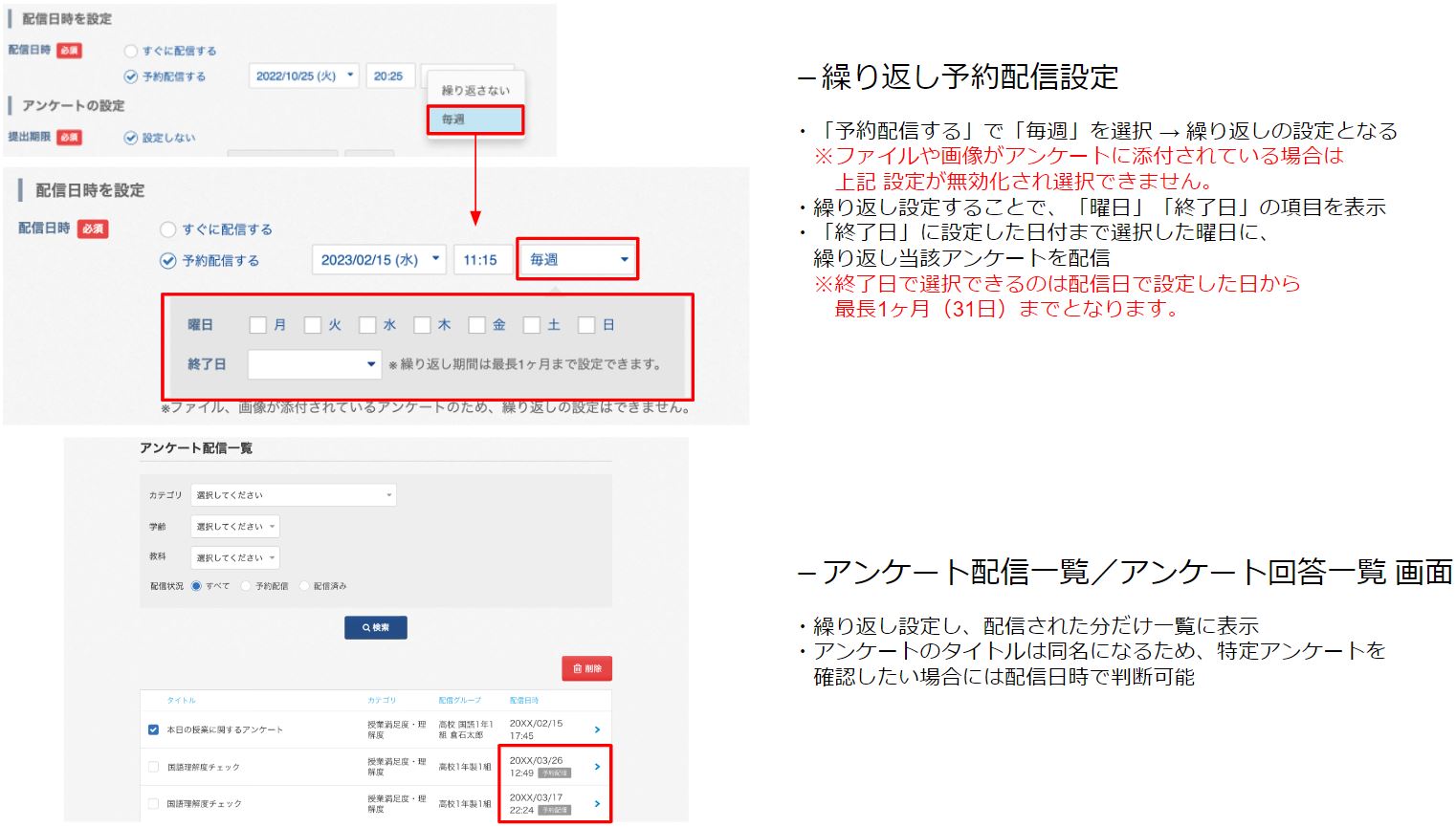The height and width of the screenshot is (827, 1456).
Task: Check the 土 weekday checkbox
Action: pyautogui.click(x=532, y=325)
